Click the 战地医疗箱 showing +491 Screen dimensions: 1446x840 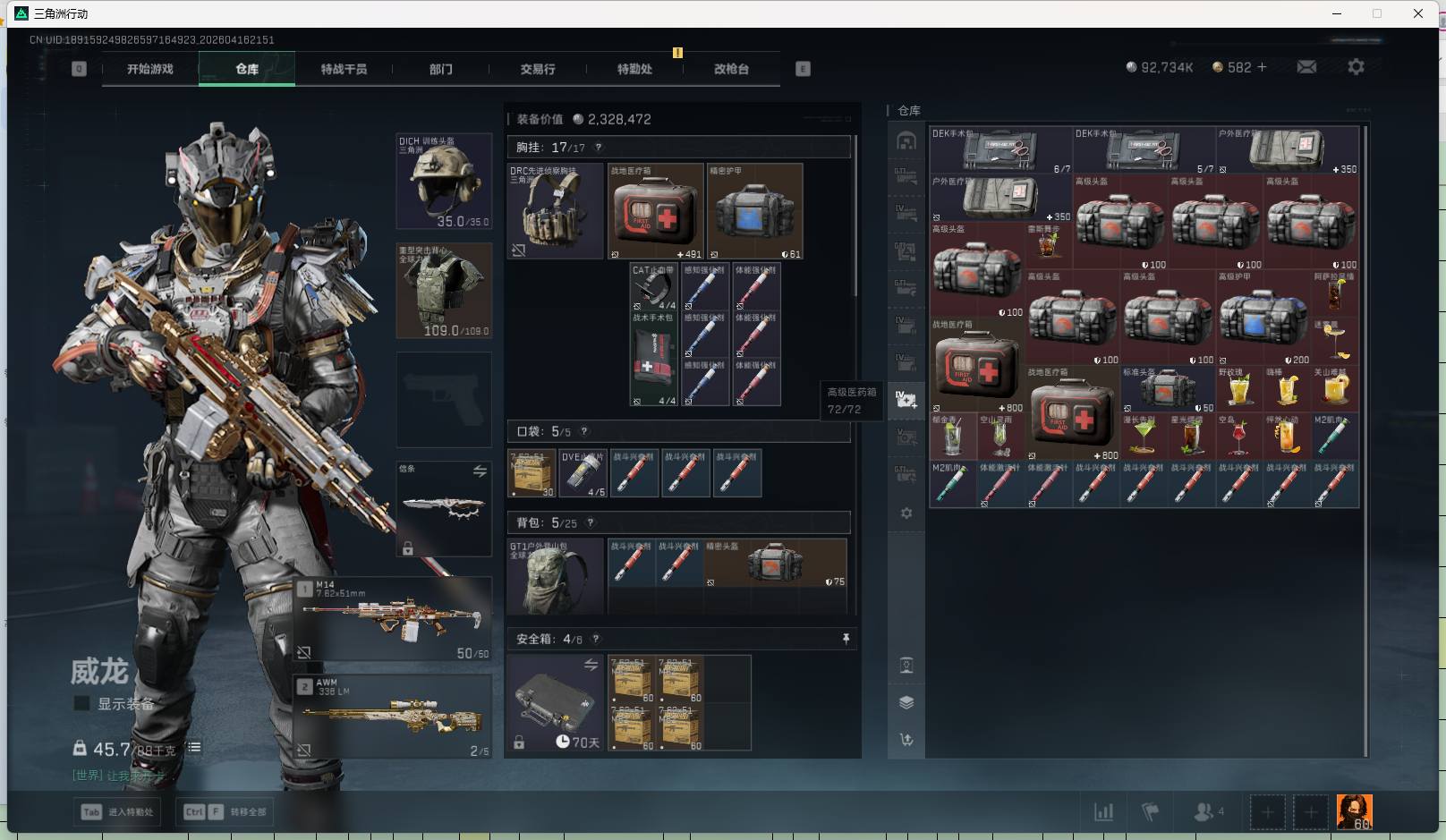tap(656, 211)
